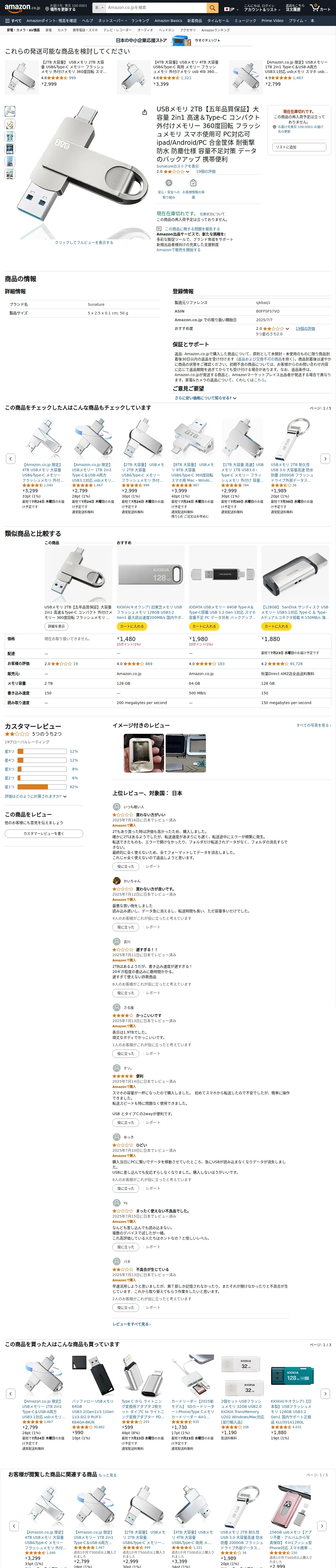336x1568 pixels.
Task: Open the タイムセール nav link
Action: tap(218, 21)
